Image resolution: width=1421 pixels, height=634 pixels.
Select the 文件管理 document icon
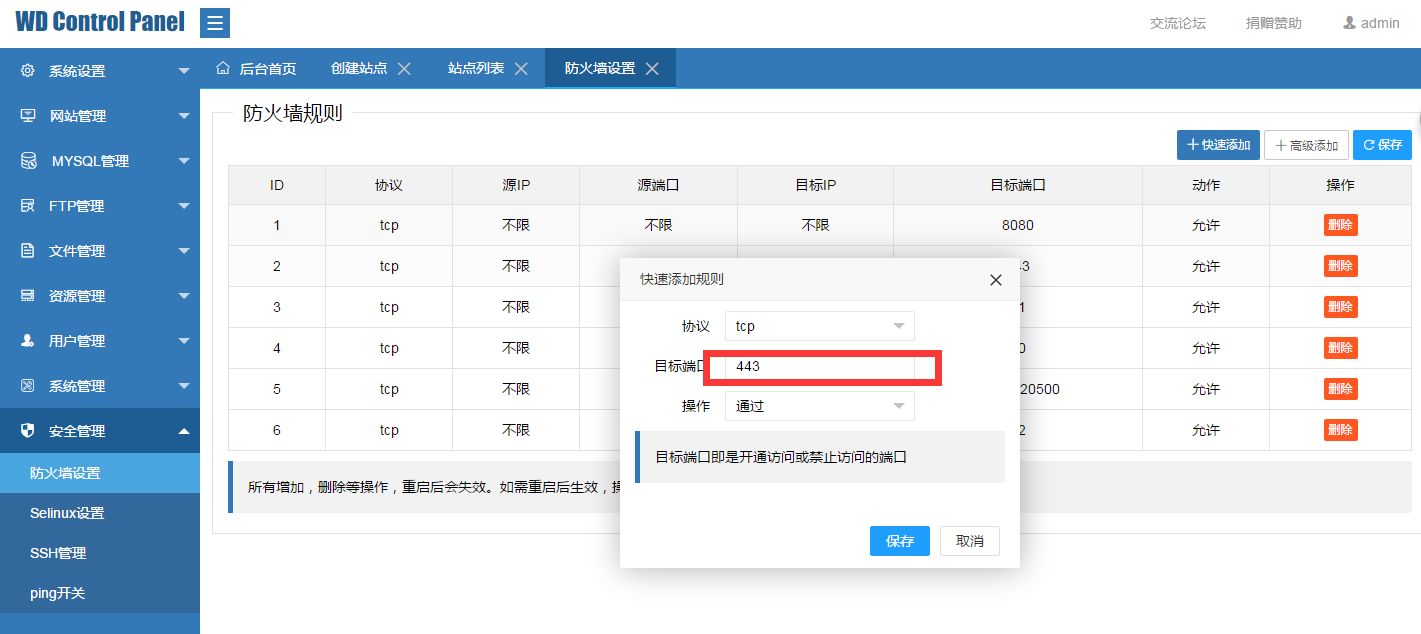(29, 250)
